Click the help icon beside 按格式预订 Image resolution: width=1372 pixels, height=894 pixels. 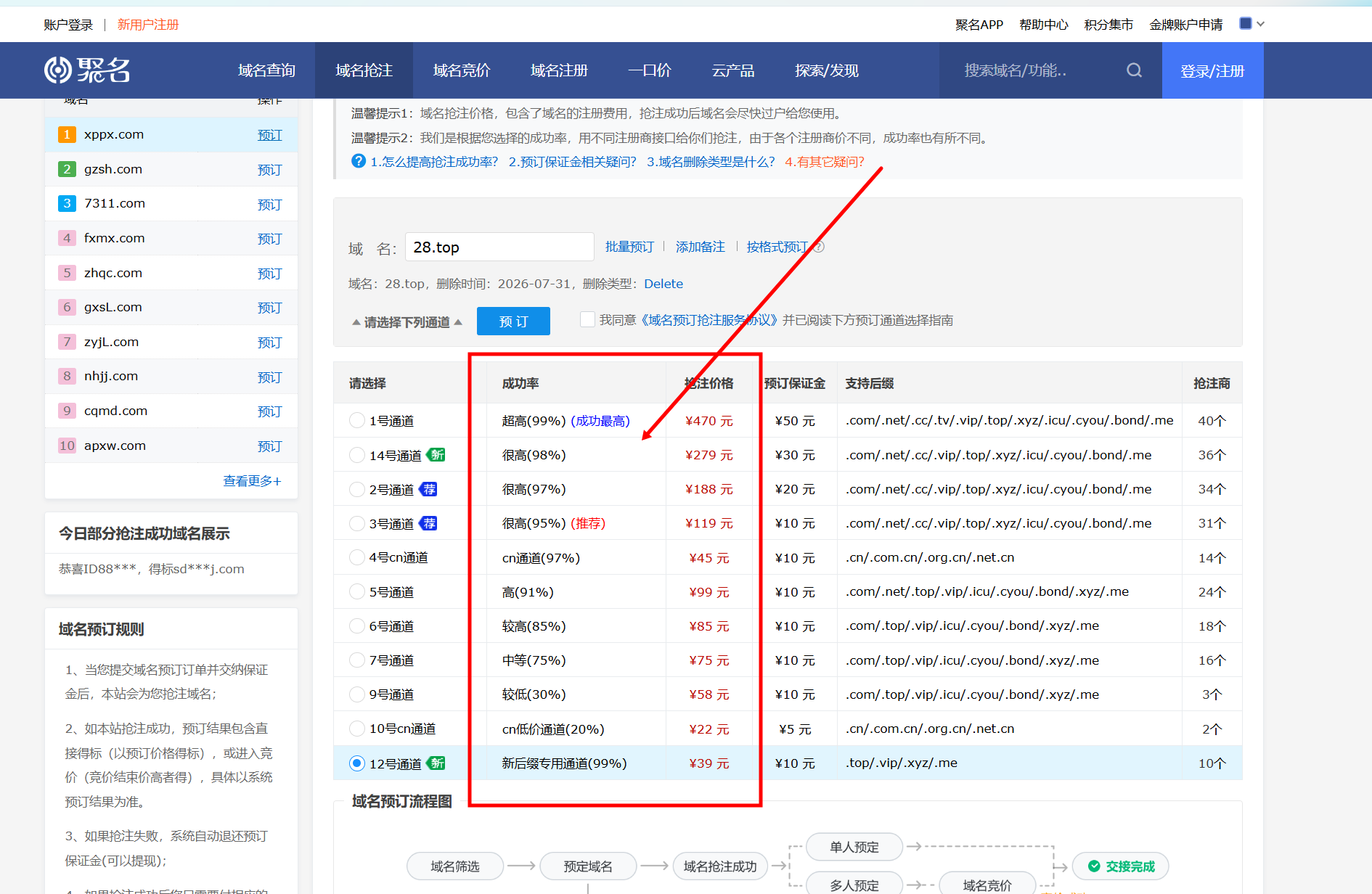pyautogui.click(x=819, y=247)
